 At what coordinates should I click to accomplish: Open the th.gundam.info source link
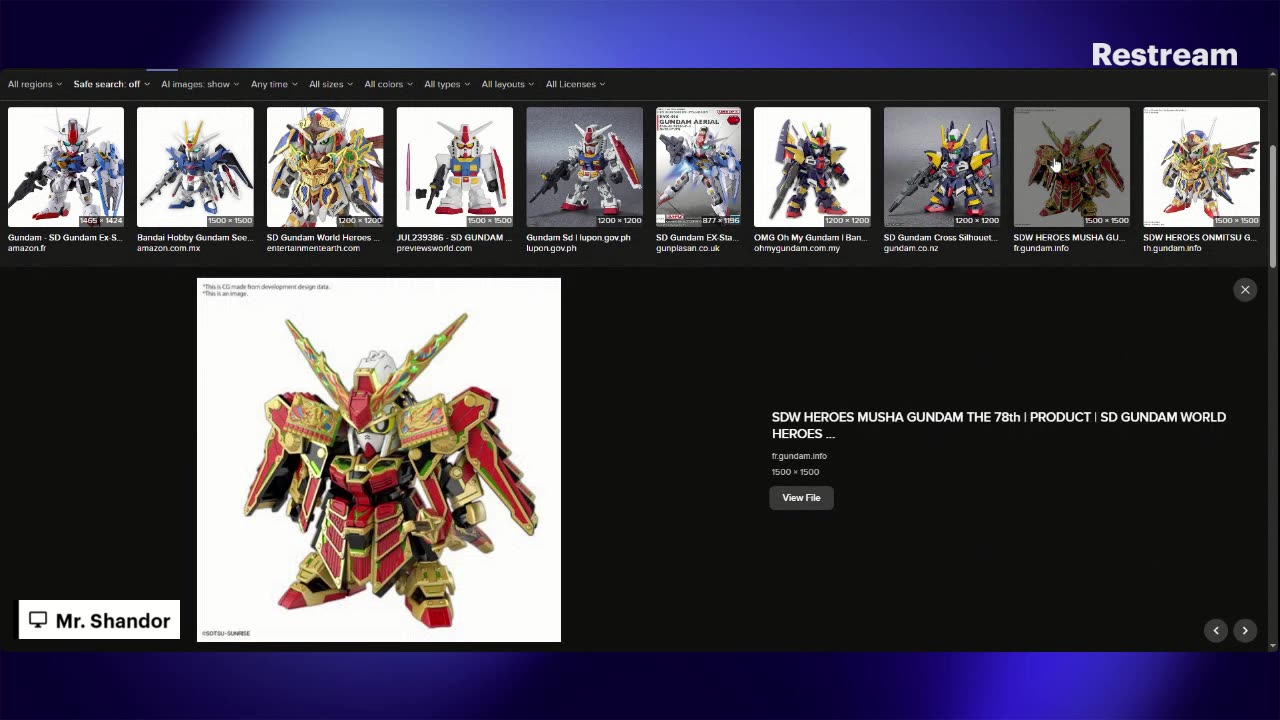1172,248
